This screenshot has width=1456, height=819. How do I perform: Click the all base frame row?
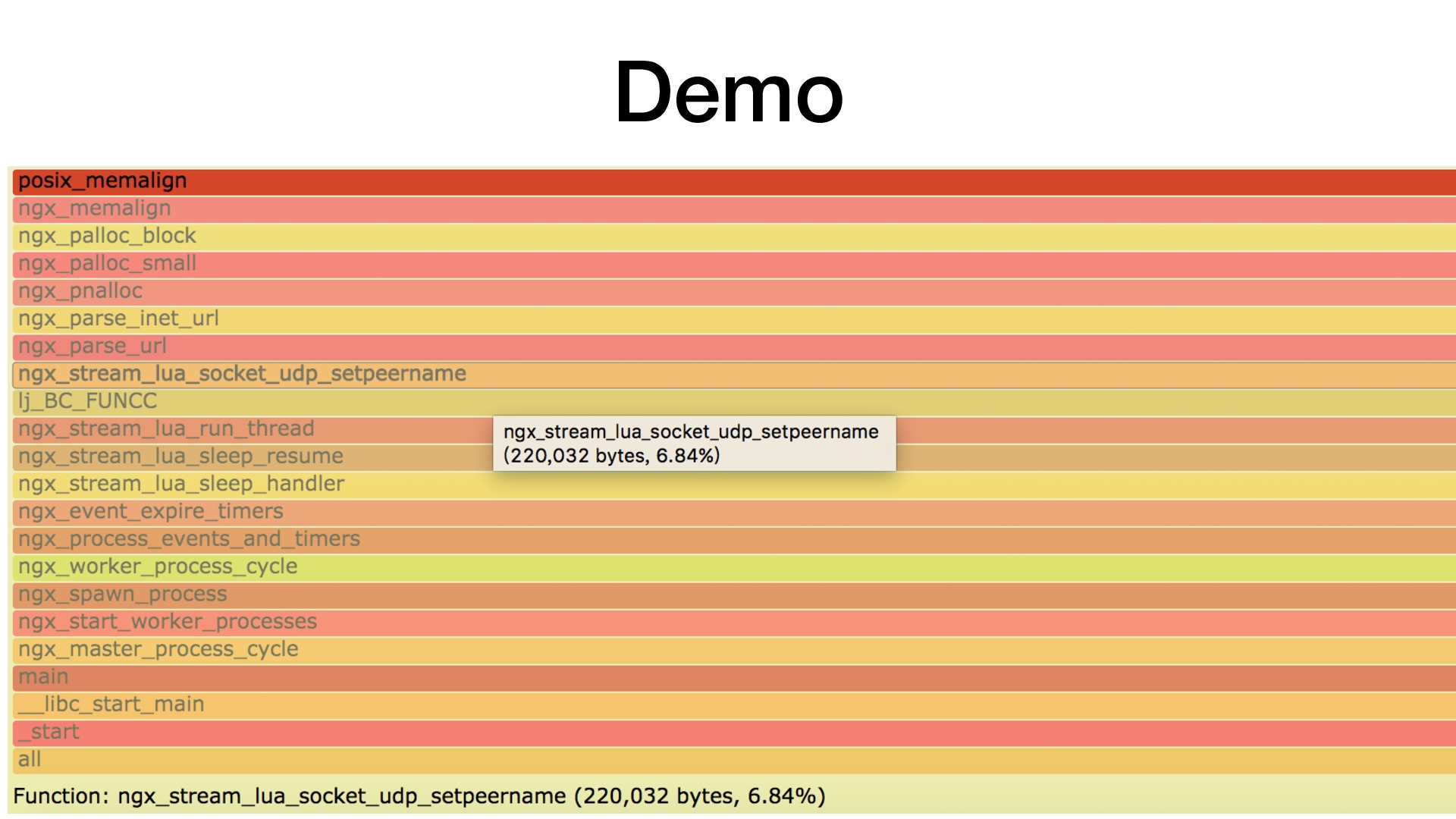click(728, 759)
